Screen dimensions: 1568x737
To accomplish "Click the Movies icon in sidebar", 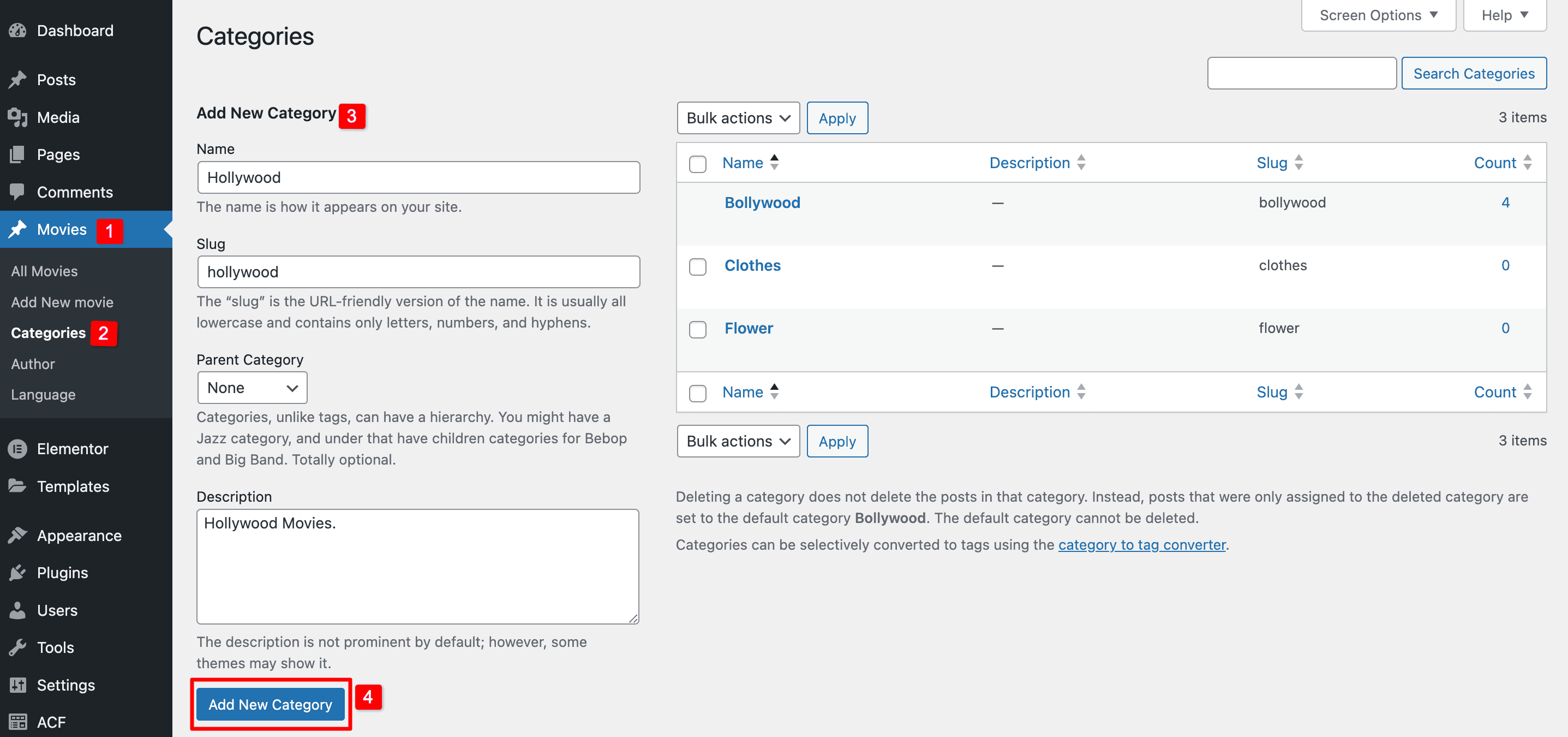I will tap(20, 229).
